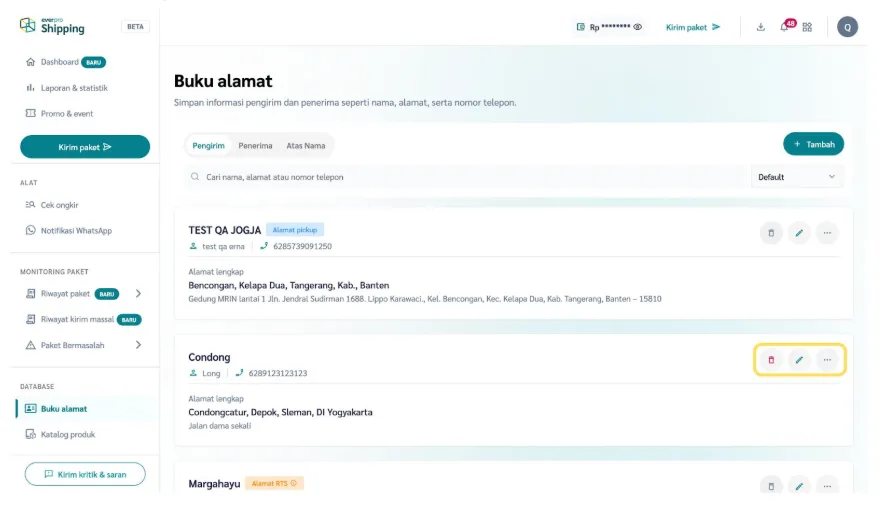Open the Default sort dropdown
886x506 pixels.
point(797,177)
